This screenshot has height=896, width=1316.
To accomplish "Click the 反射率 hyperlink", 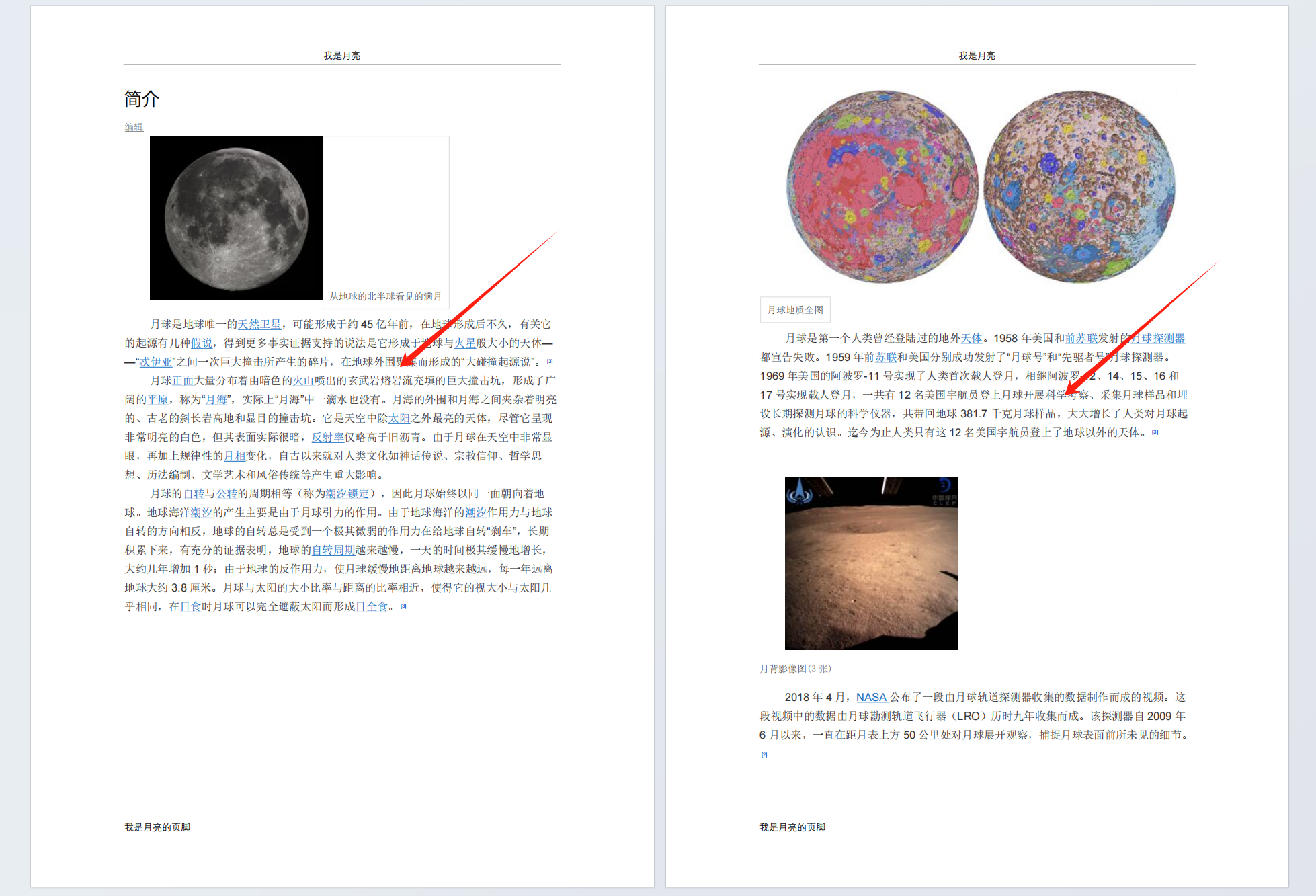I will coord(328,437).
